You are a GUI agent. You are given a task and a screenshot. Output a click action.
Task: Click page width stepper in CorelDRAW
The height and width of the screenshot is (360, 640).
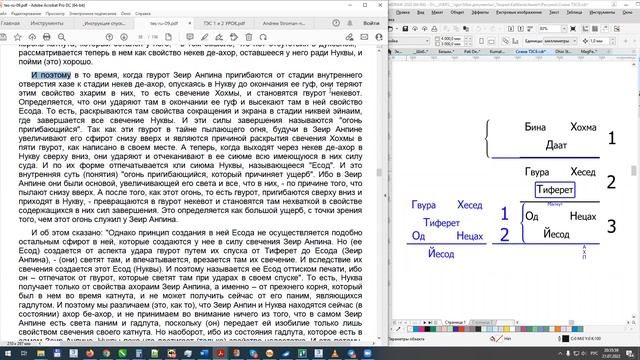coord(468,38)
